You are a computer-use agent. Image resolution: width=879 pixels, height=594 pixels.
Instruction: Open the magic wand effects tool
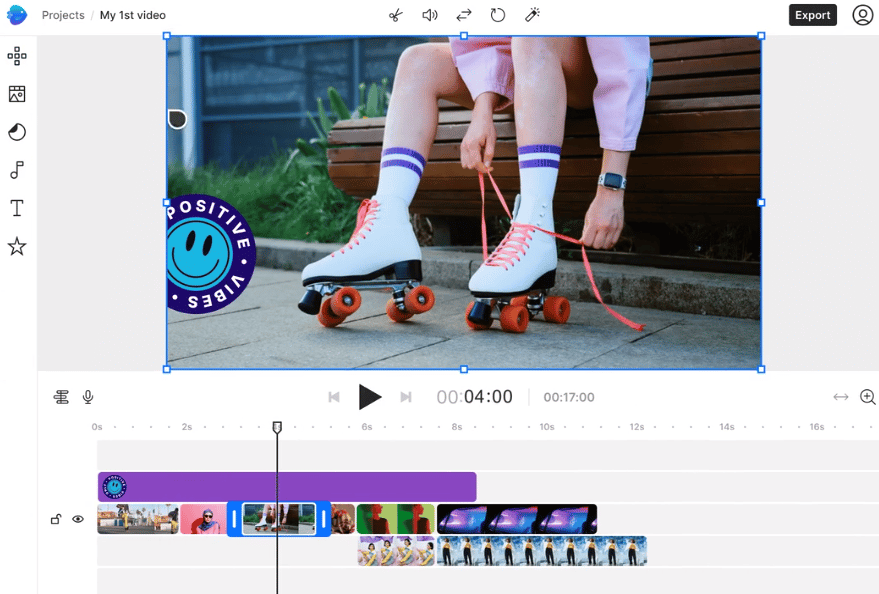(532, 15)
